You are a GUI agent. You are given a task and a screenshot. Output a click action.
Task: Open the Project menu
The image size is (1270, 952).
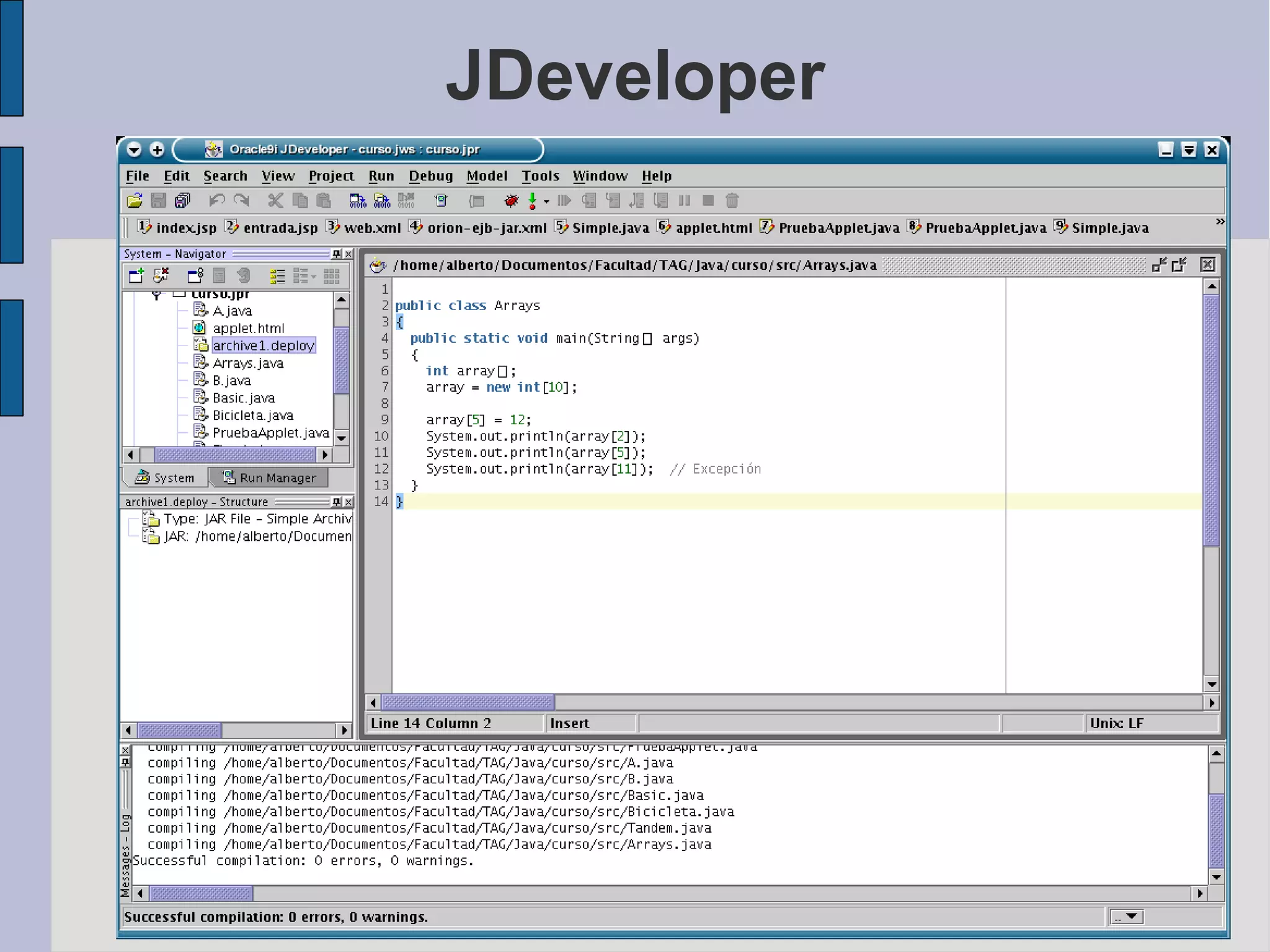pyautogui.click(x=331, y=176)
